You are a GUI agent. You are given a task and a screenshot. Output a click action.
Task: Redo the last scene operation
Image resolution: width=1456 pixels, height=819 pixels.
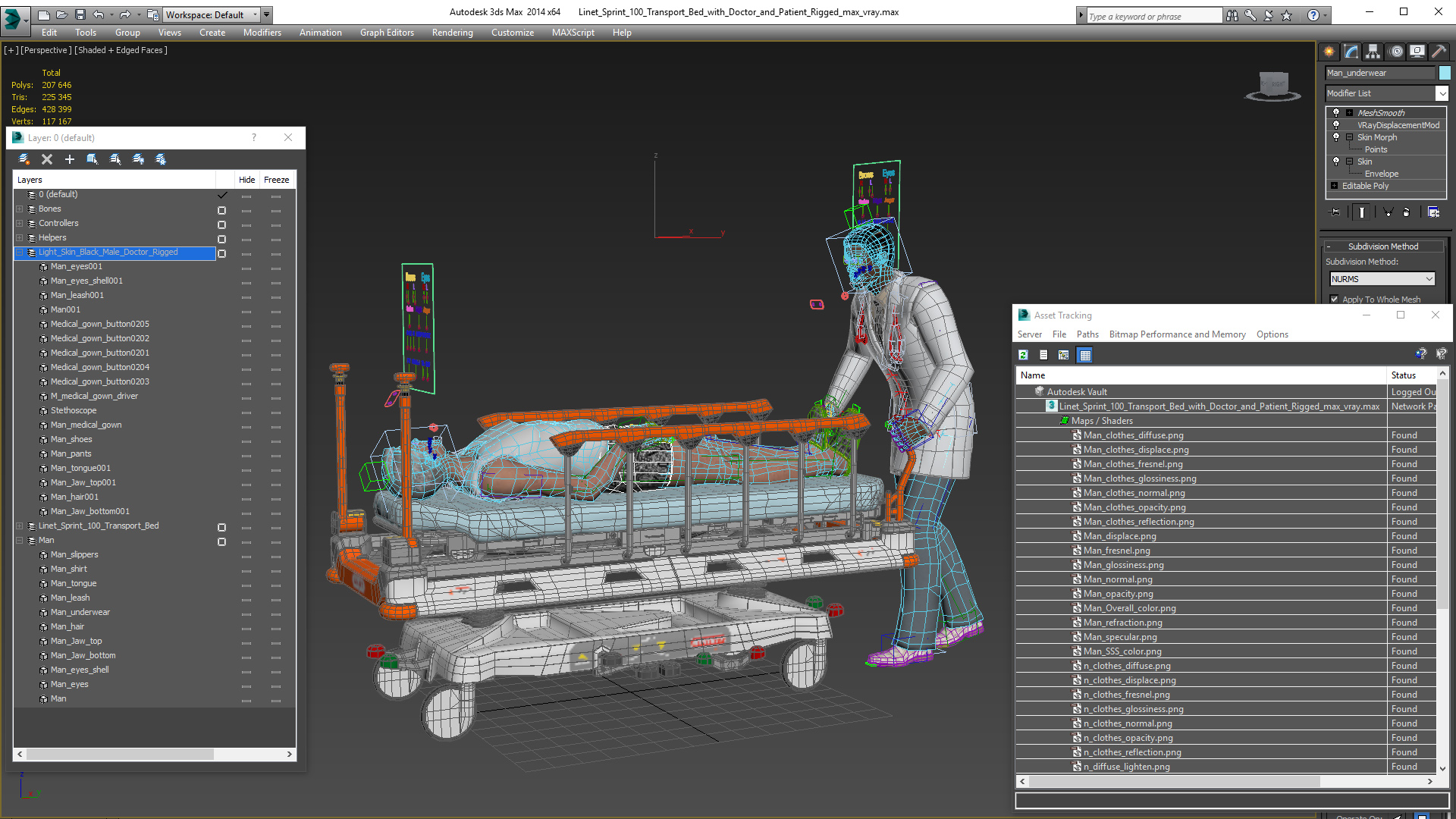[125, 14]
